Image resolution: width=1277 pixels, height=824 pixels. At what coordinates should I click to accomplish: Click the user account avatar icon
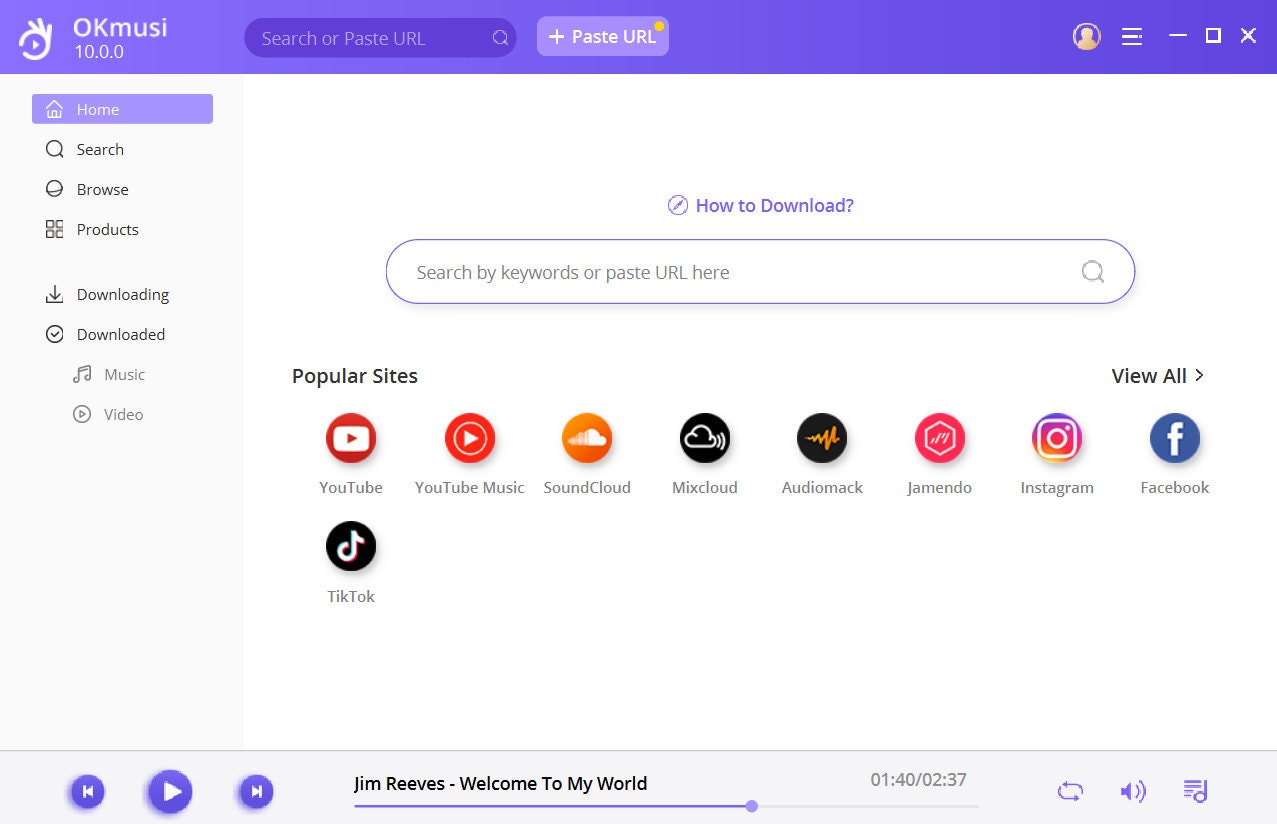coord(1087,36)
